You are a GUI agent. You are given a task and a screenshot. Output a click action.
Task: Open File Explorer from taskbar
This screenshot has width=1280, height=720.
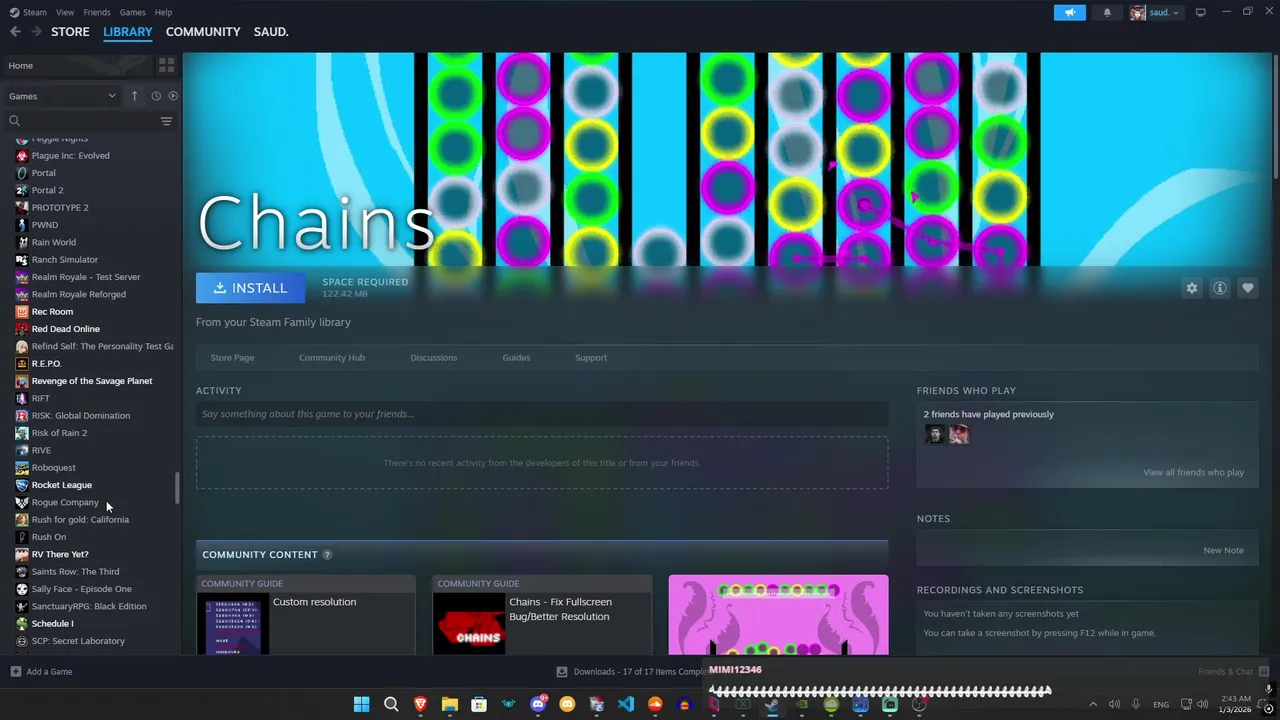(x=450, y=704)
